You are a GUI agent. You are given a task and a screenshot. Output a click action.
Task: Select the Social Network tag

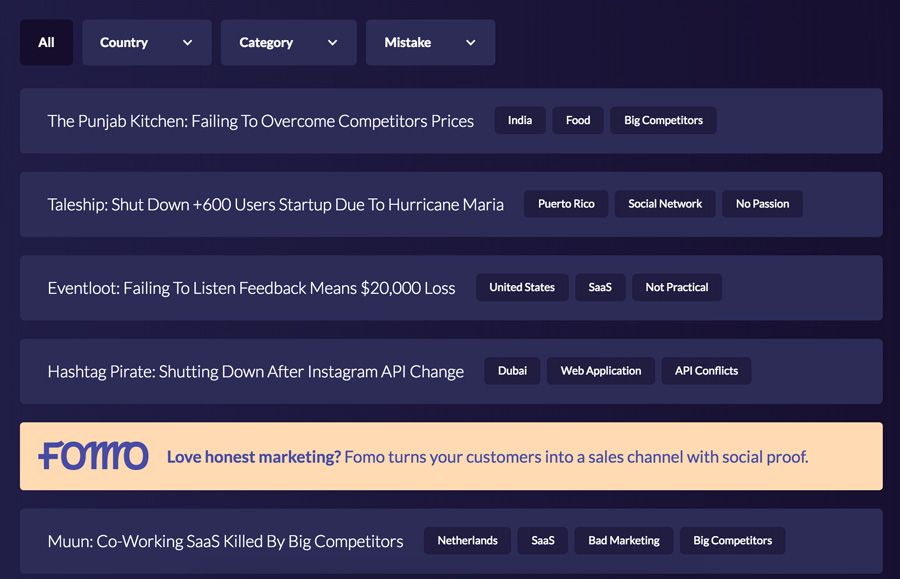tap(665, 204)
